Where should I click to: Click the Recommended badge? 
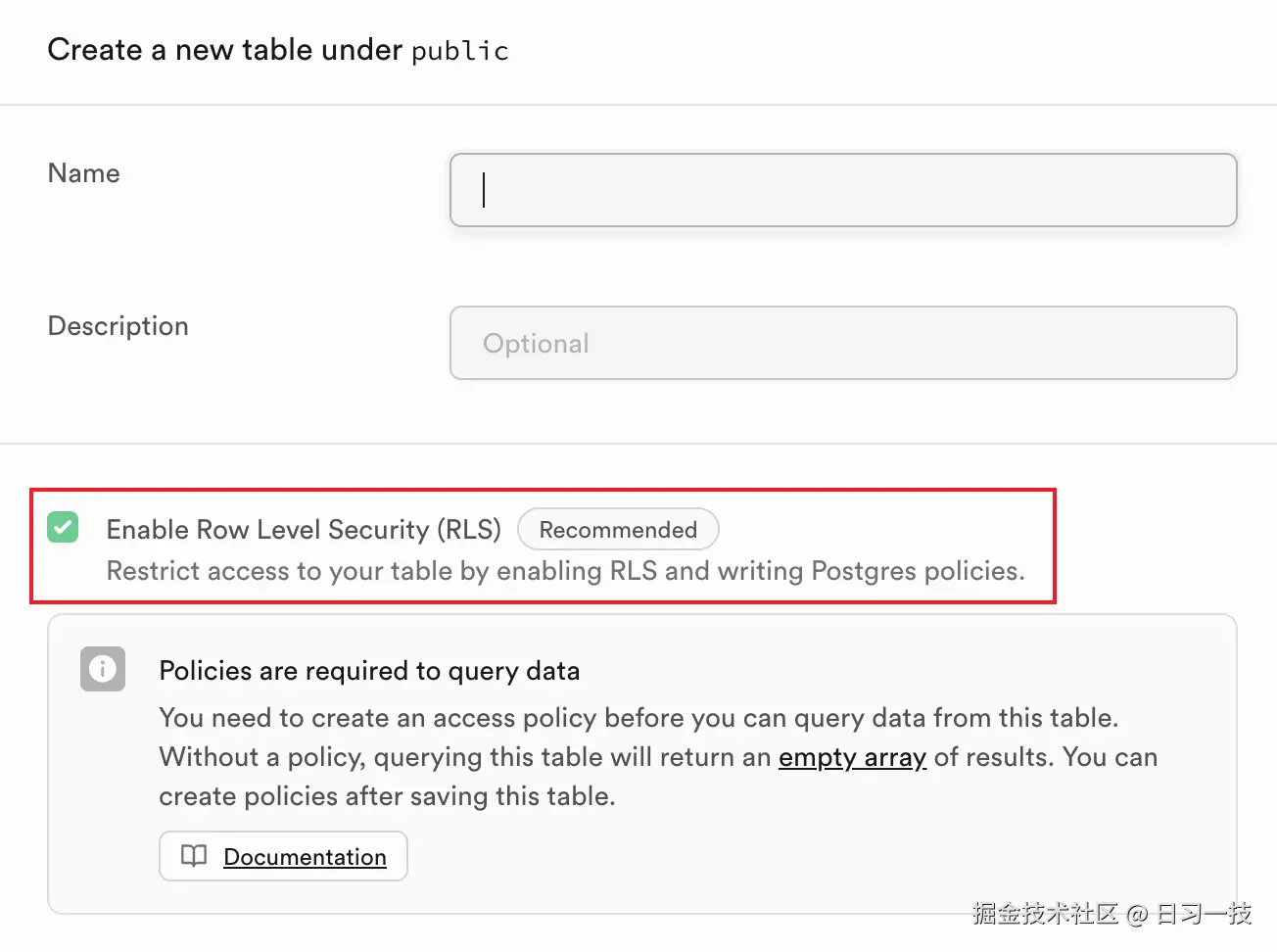coord(618,530)
